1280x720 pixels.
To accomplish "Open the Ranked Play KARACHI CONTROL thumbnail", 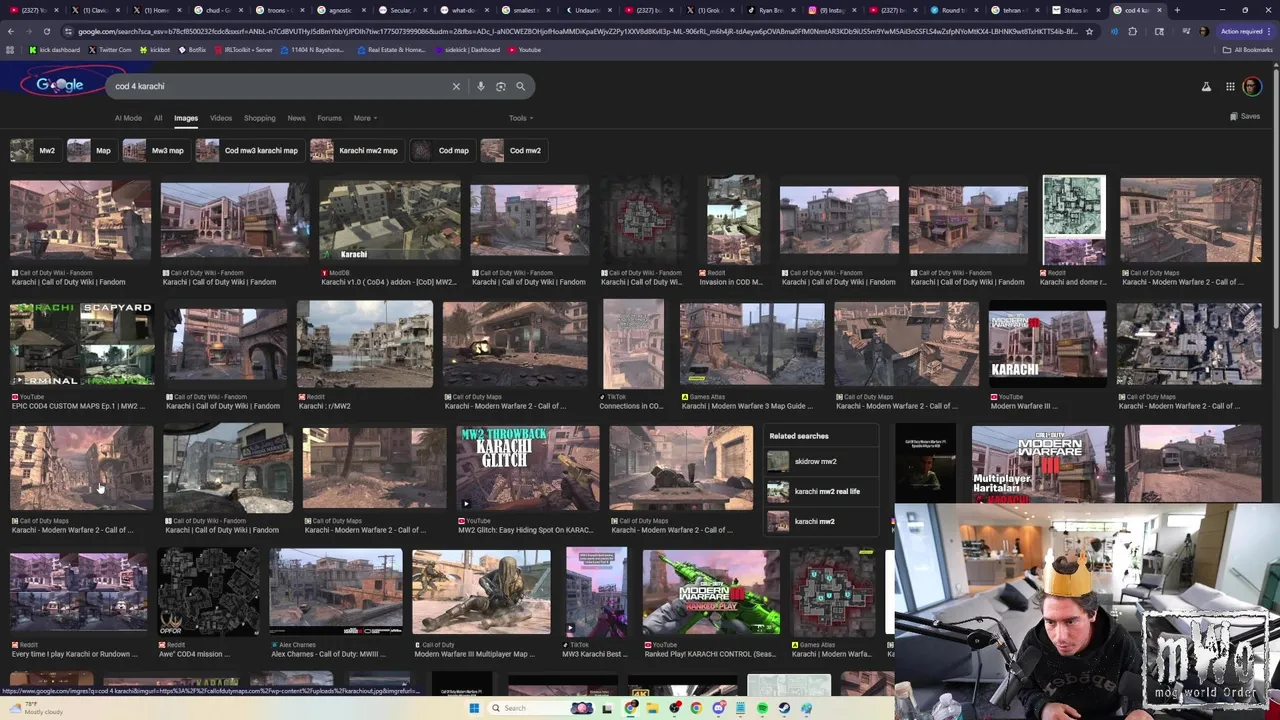I will pos(711,591).
